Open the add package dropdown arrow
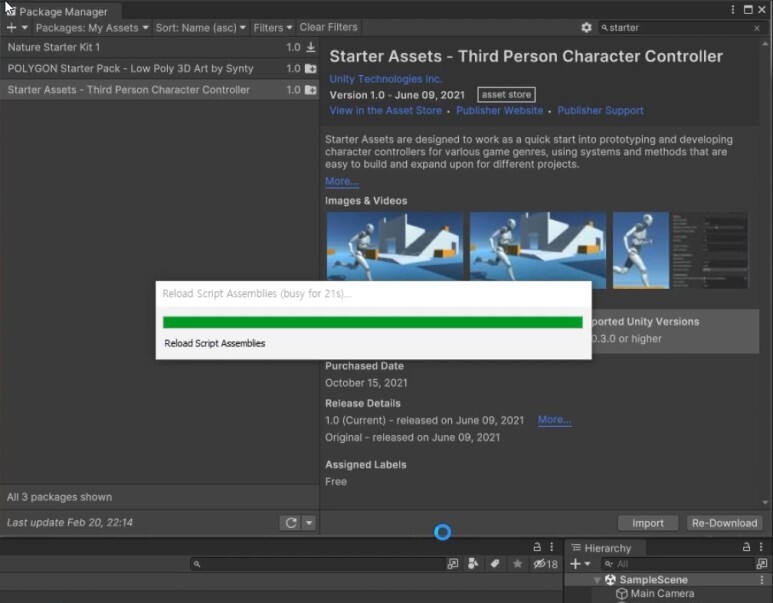This screenshot has width=773, height=603. (x=25, y=28)
